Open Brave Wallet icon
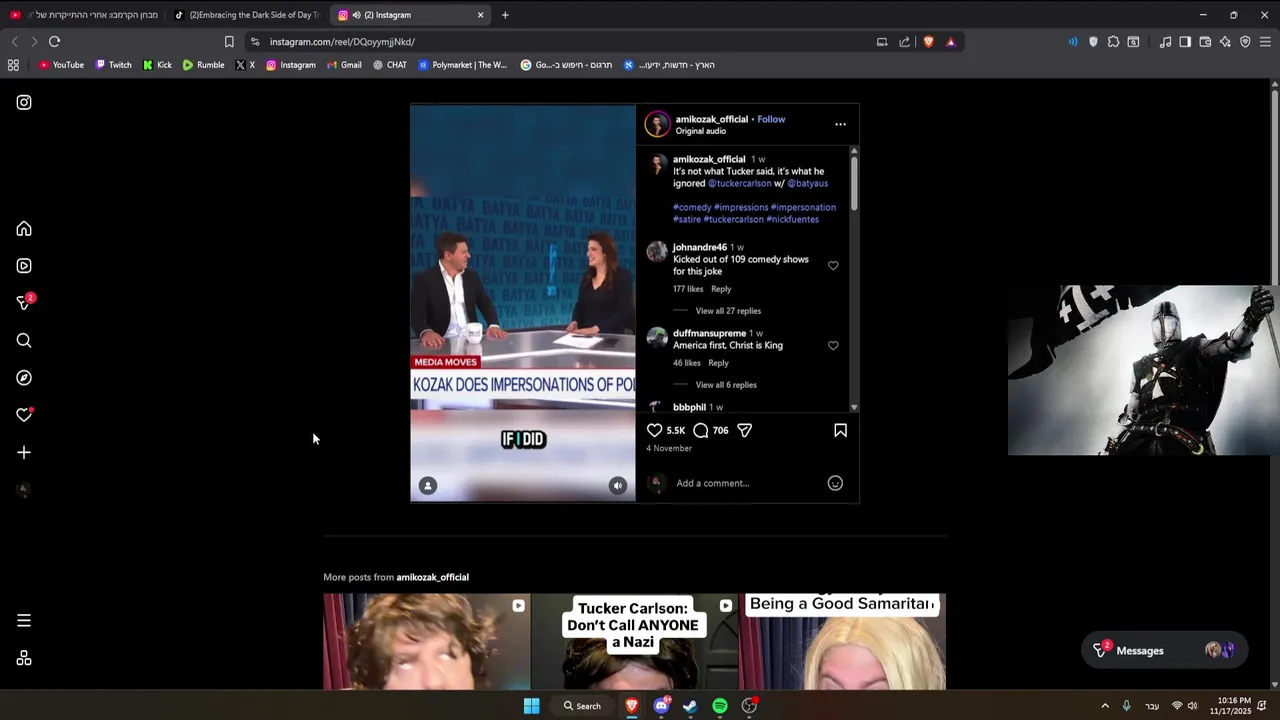Screen dimensions: 1280x720 [1205, 42]
